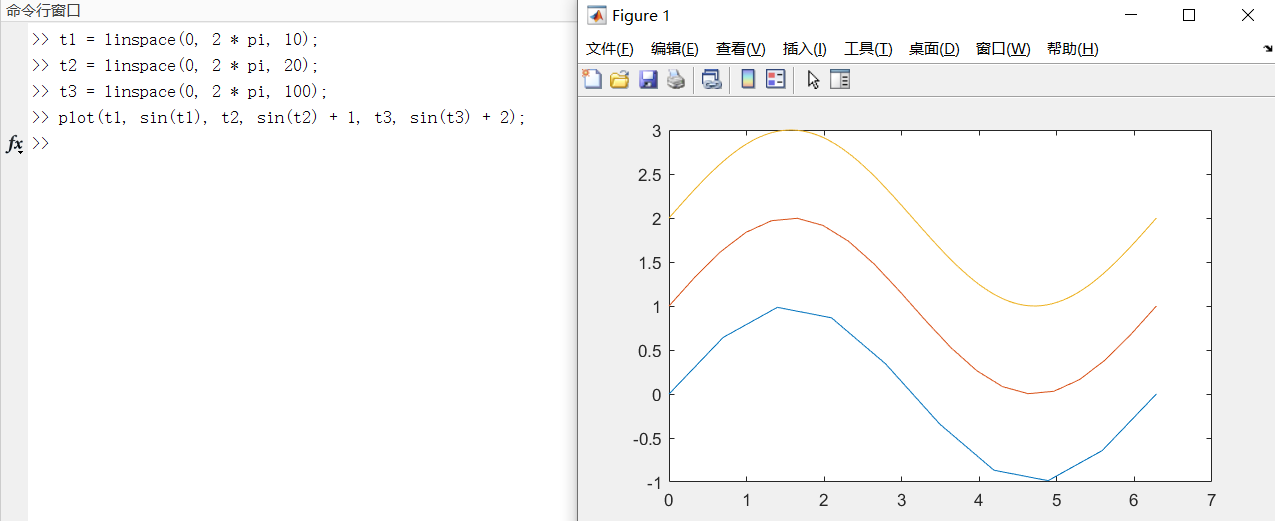The image size is (1275, 521).
Task: Click the New Figure toolbar icon
Action: (x=592, y=79)
